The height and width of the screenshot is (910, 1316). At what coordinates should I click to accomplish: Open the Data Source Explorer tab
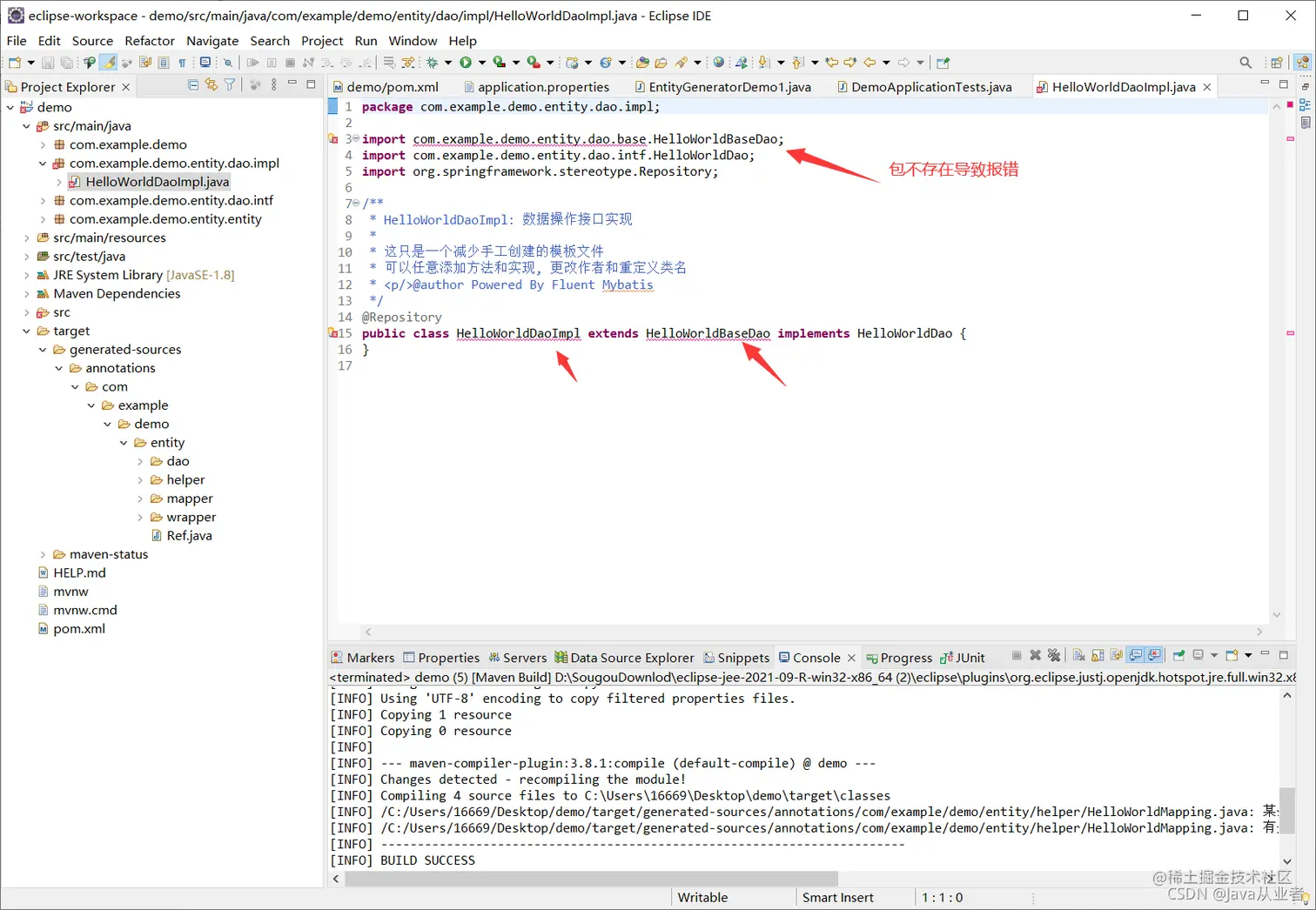[625, 658]
